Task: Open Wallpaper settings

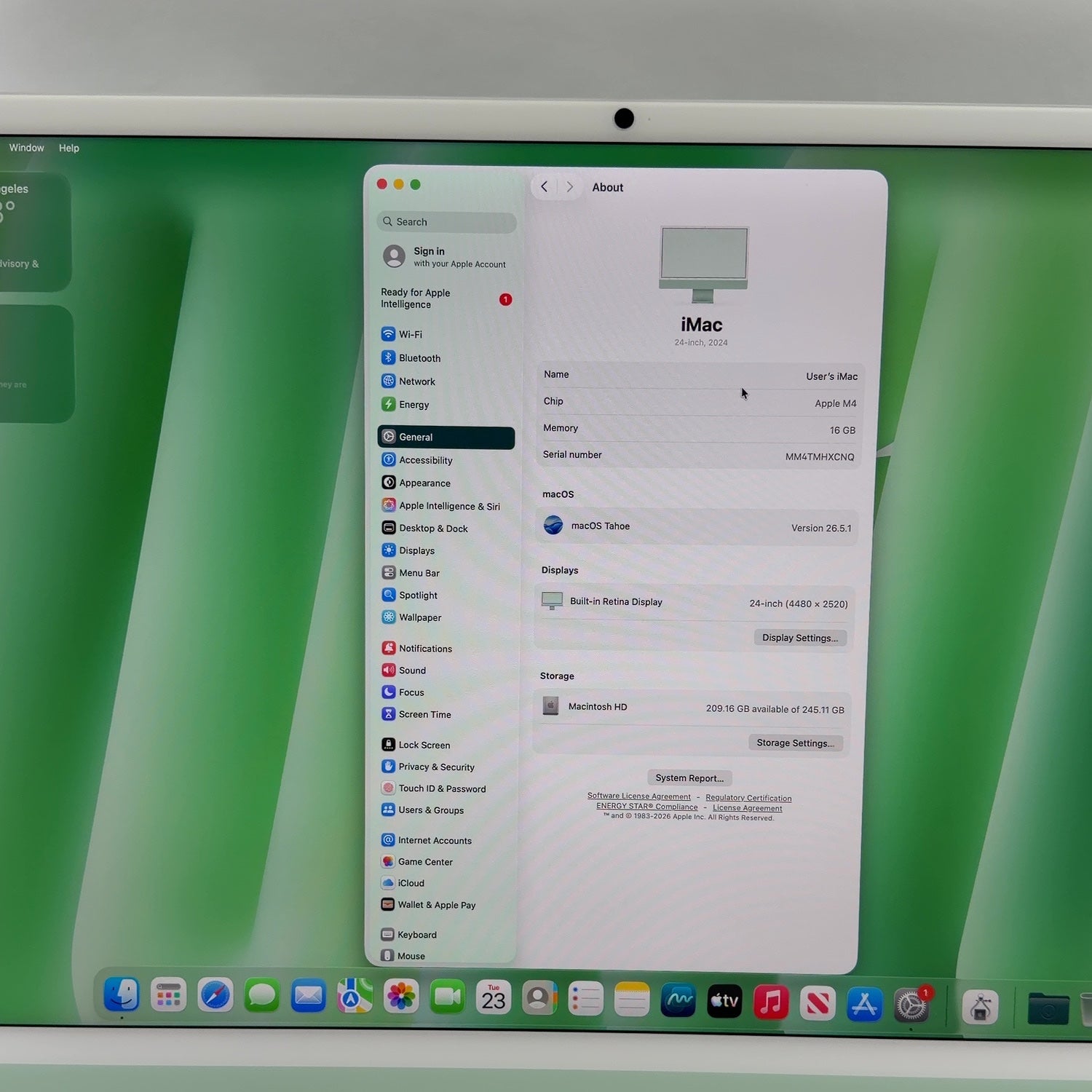Action: point(411,617)
